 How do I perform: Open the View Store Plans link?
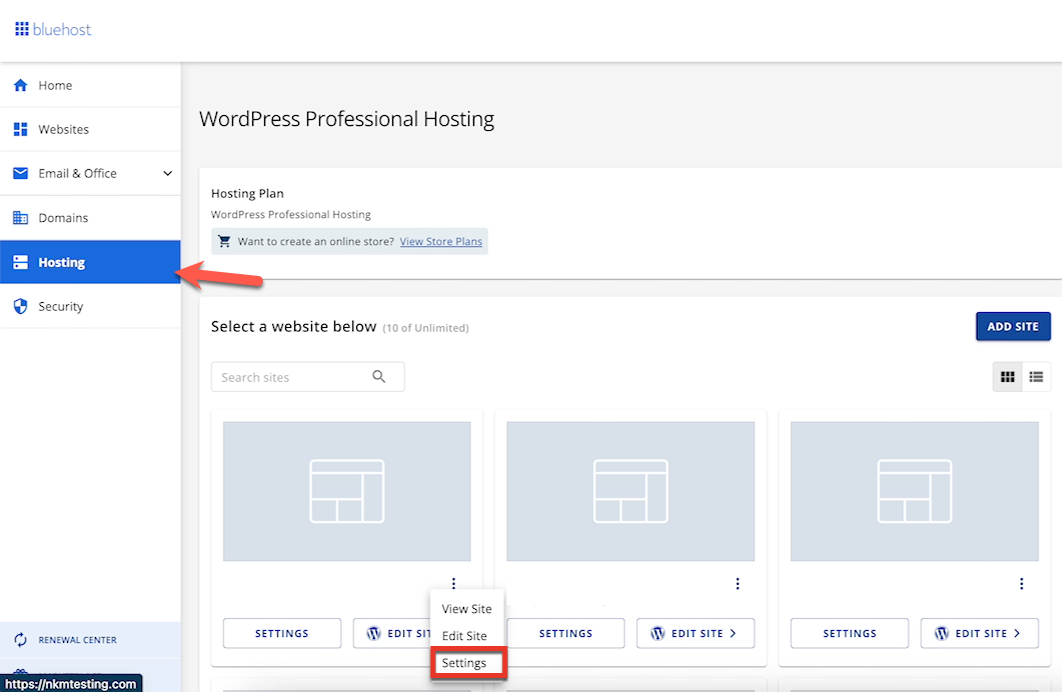[x=441, y=241]
